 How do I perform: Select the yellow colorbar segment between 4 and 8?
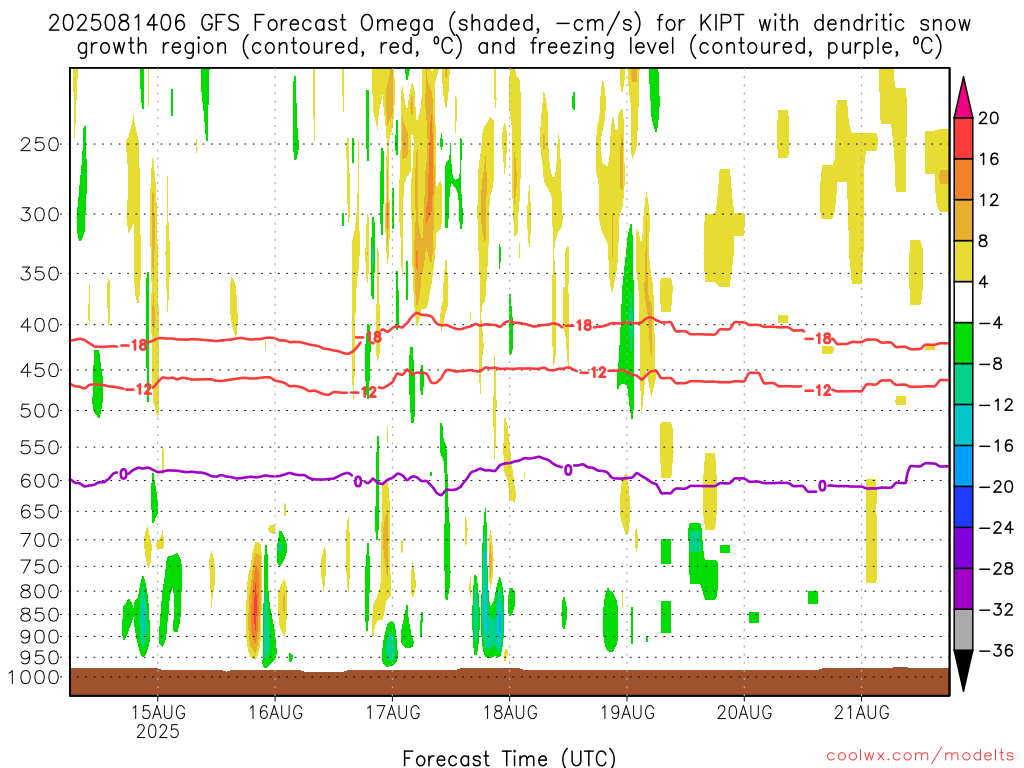[963, 261]
